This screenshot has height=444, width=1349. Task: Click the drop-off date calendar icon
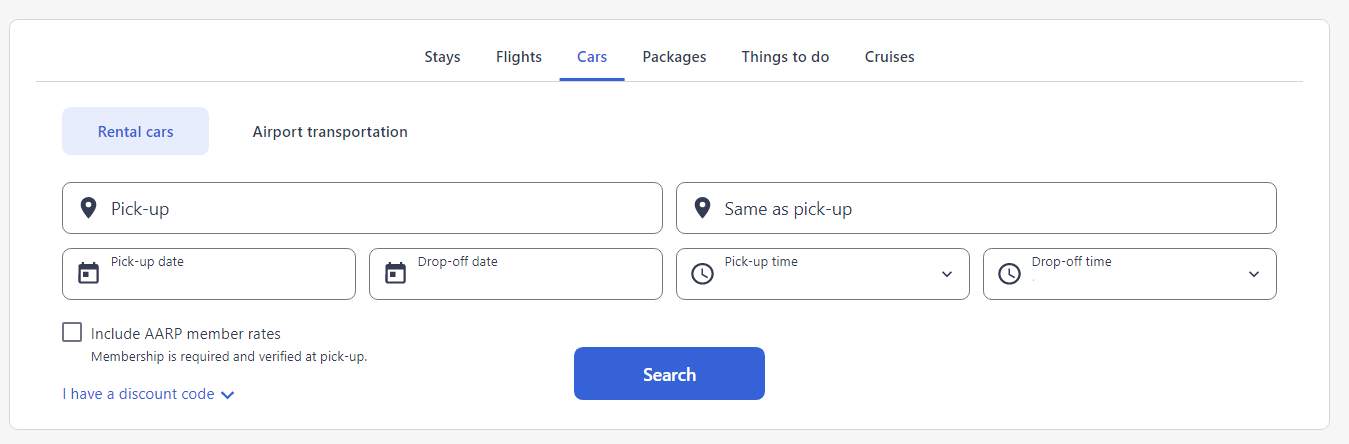tap(396, 273)
